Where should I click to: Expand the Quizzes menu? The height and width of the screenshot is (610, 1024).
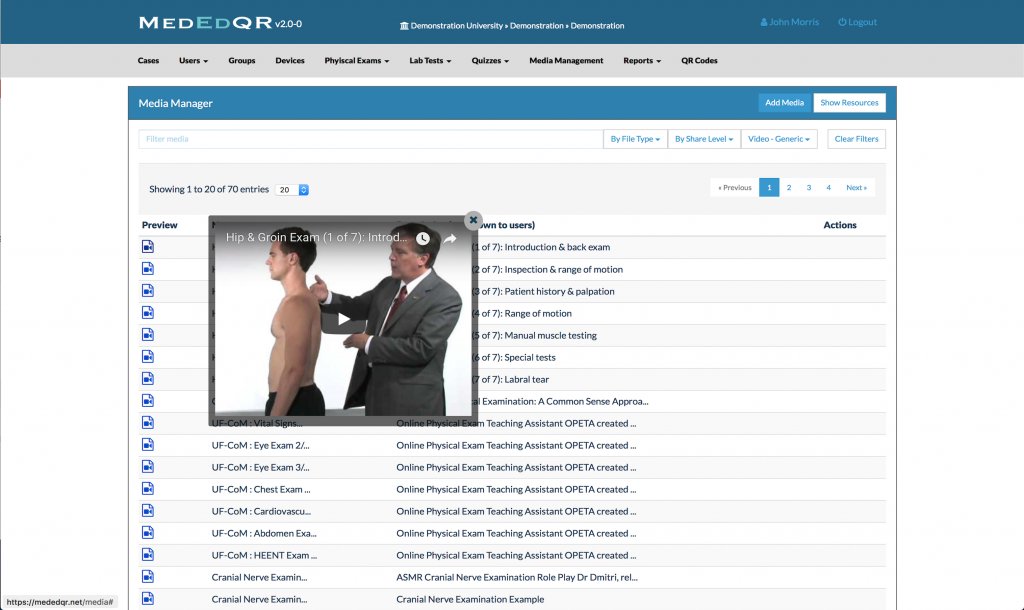click(x=490, y=61)
